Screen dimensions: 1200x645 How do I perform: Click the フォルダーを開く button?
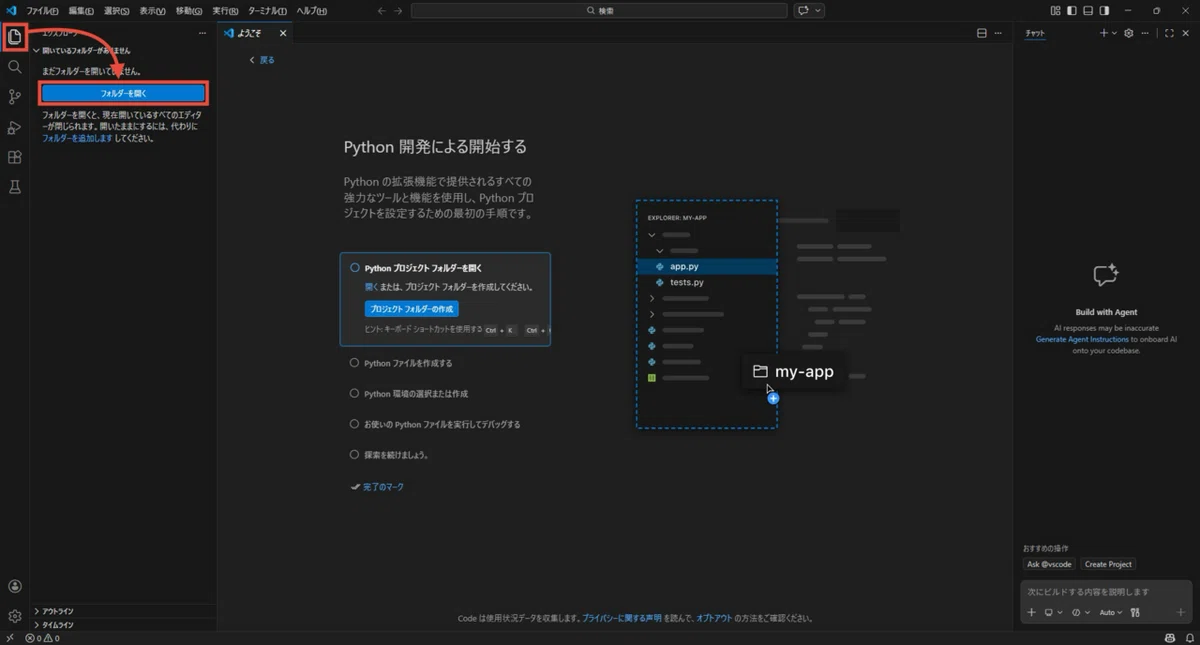point(123,93)
